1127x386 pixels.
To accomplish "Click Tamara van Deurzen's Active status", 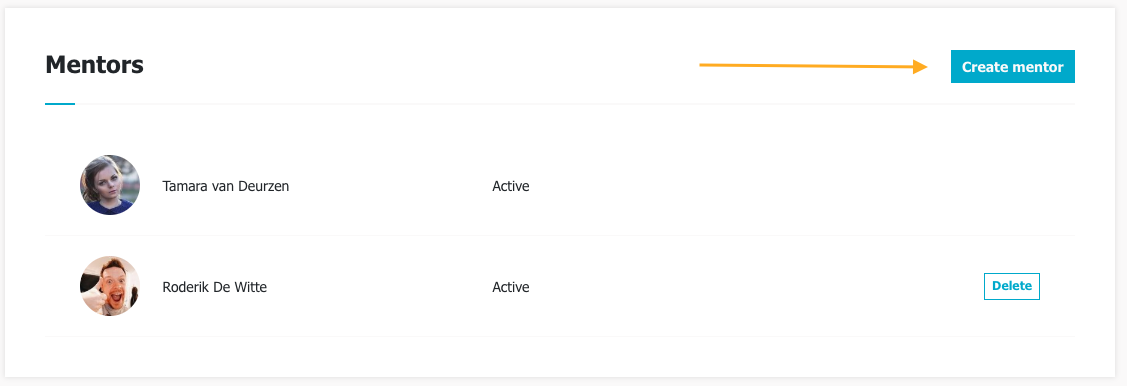I will 510,186.
